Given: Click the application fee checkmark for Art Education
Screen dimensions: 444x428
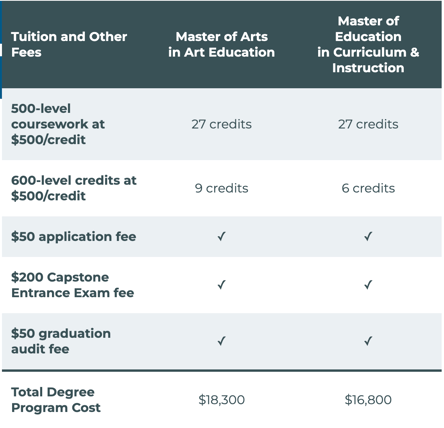Looking at the screenshot, I should click(221, 236).
